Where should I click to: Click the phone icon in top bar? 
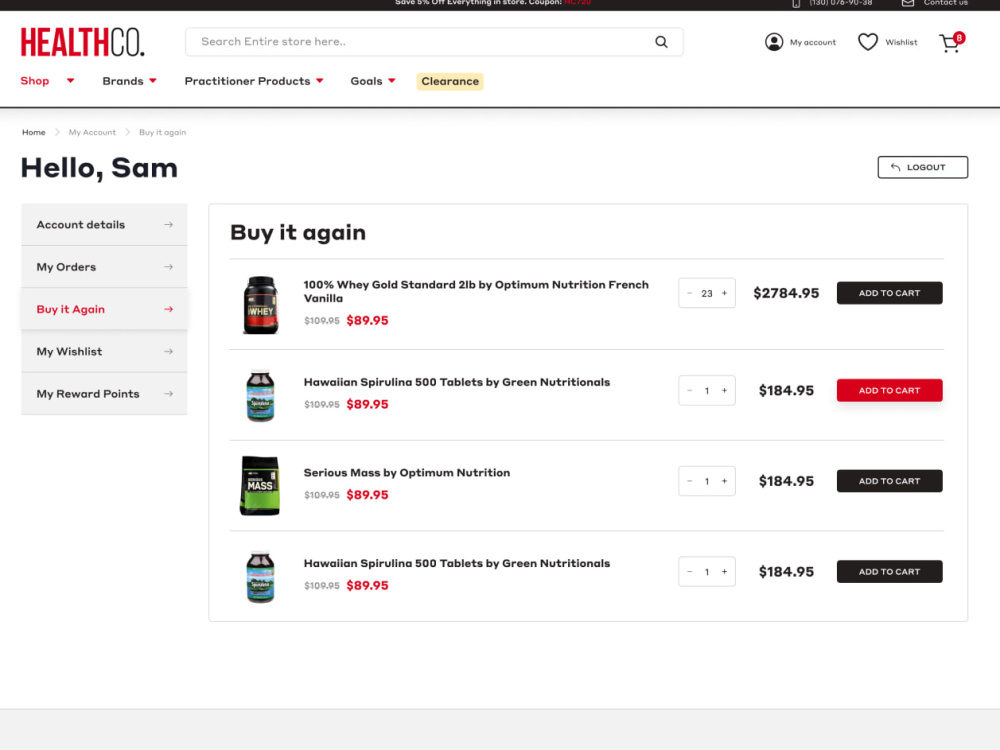[796, 3]
